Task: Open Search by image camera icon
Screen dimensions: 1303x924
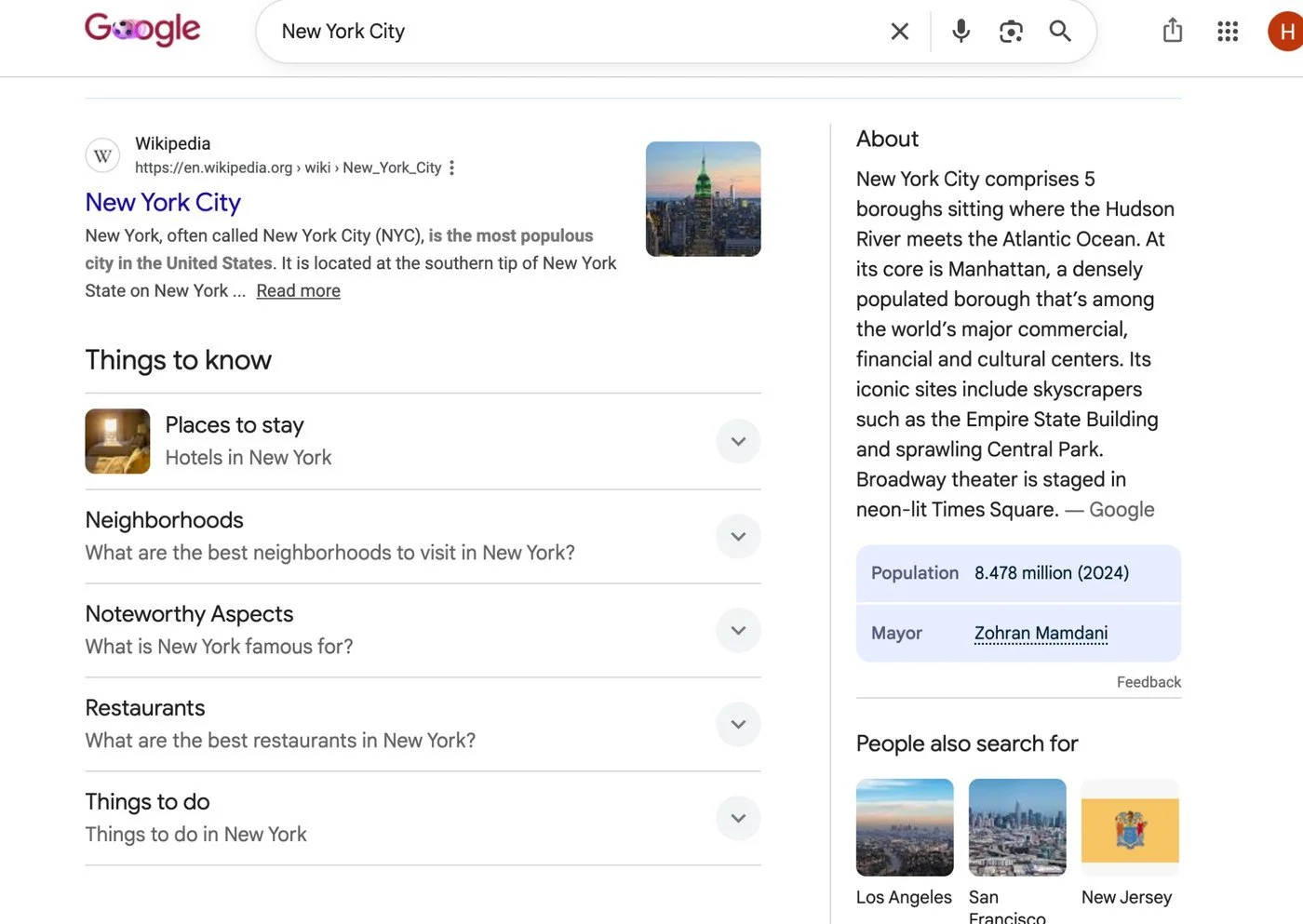Action: [1011, 32]
